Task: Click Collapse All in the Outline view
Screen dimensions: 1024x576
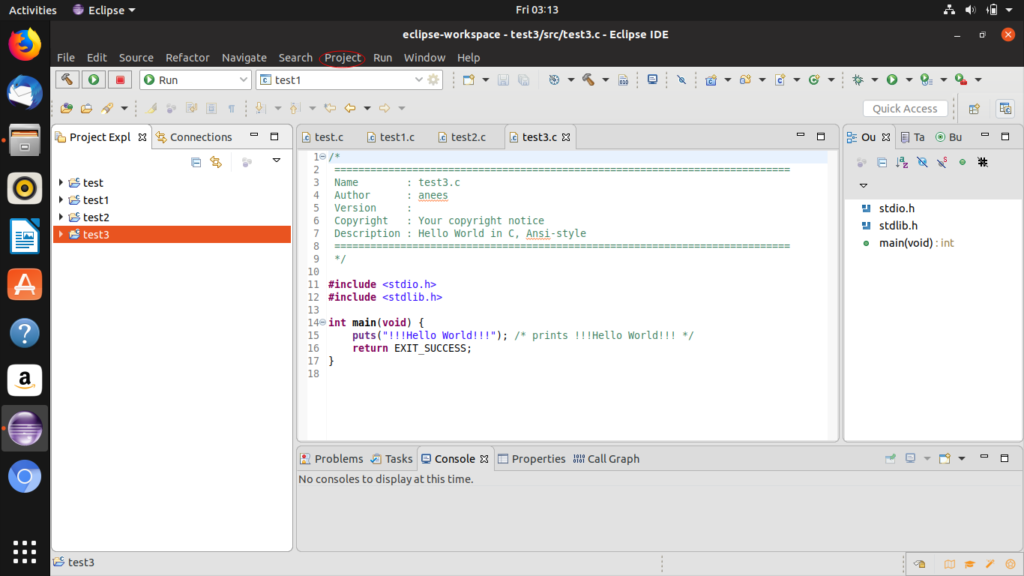Action: pyautogui.click(x=882, y=162)
